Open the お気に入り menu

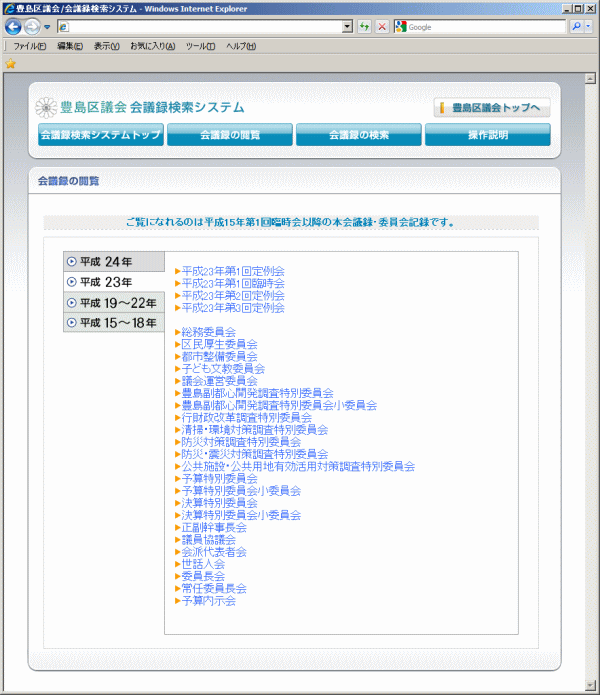[152, 46]
